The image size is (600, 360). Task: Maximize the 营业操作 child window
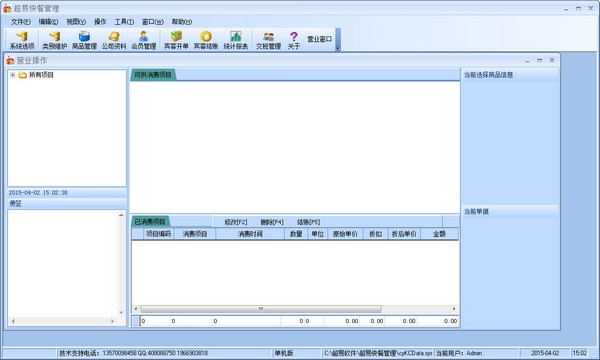540,60
